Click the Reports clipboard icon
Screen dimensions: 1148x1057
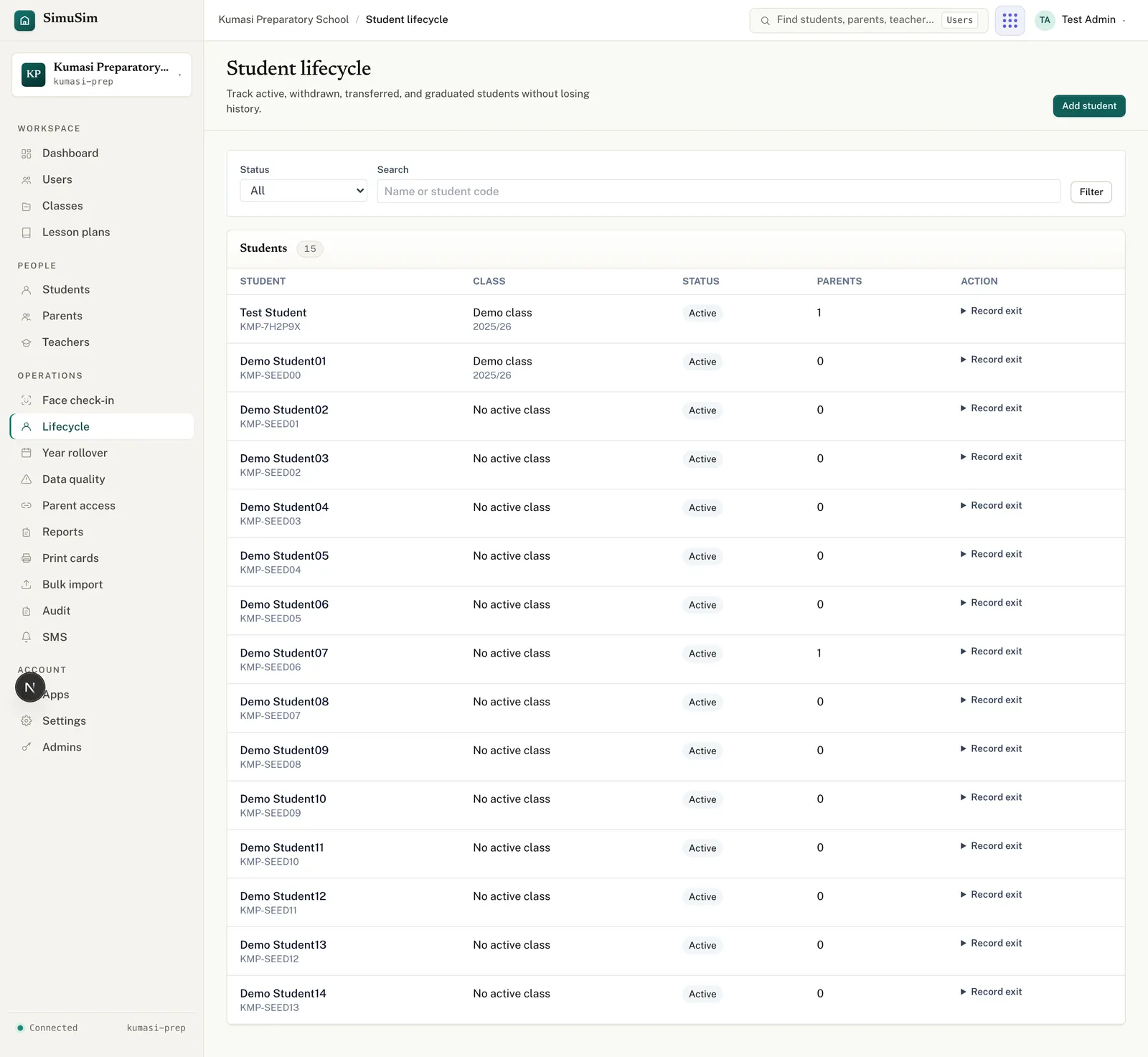27,532
